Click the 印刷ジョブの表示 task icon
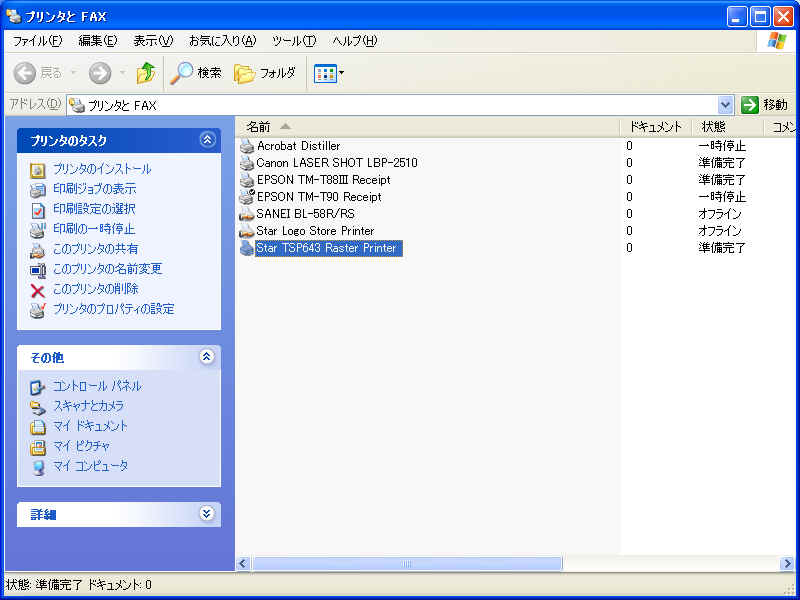 coord(38,190)
